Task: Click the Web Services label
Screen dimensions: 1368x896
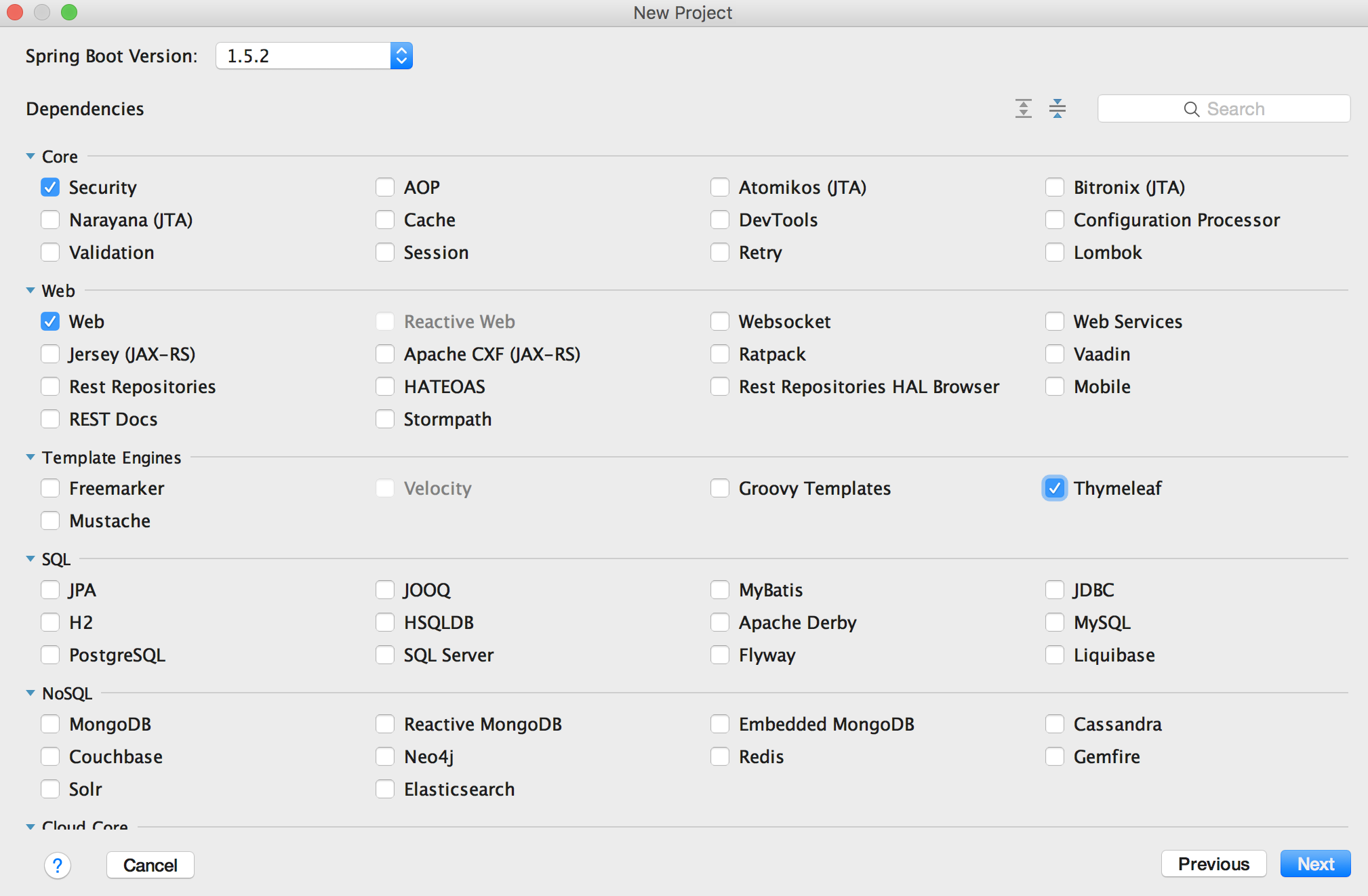Action: point(1128,321)
